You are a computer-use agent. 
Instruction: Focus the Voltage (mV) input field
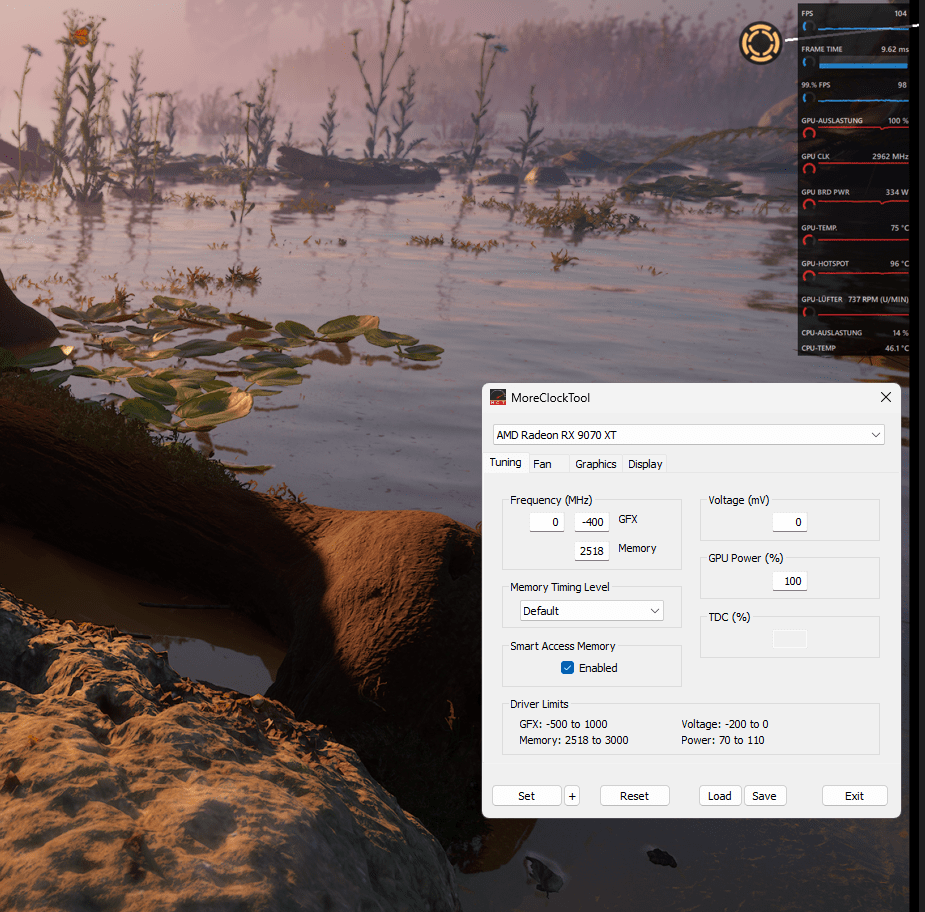(x=790, y=522)
